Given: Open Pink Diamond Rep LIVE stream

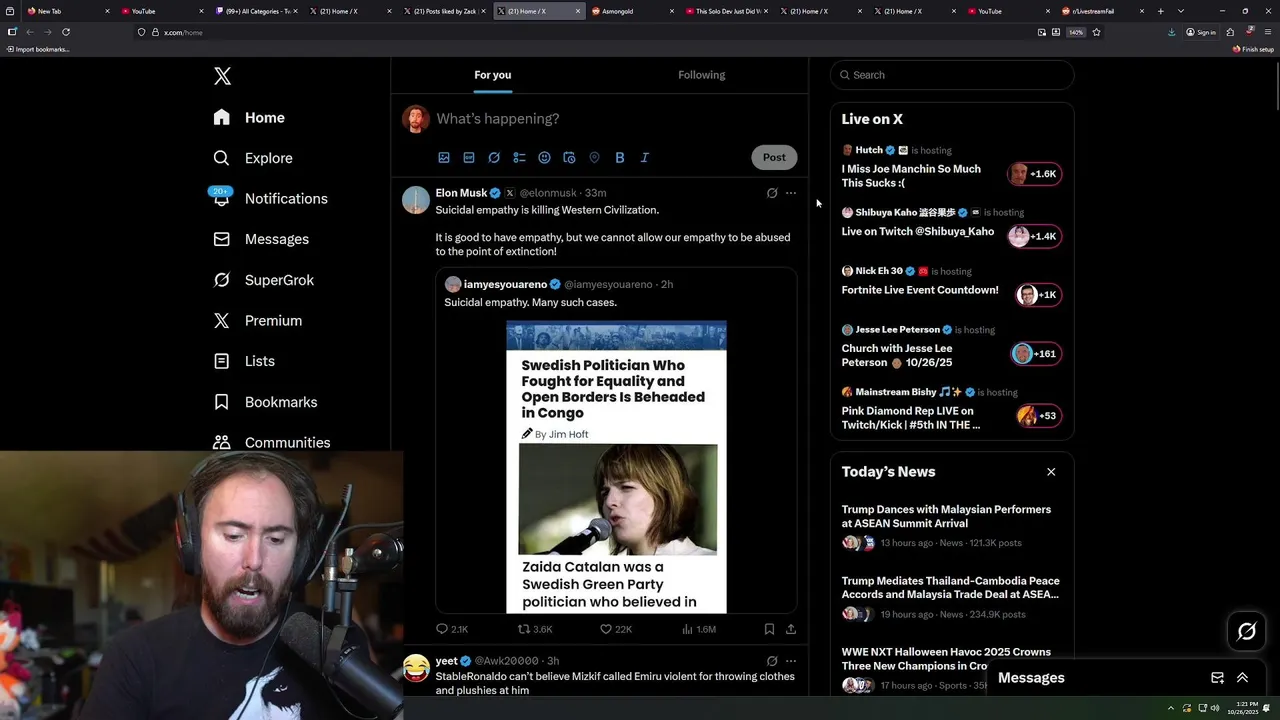Looking at the screenshot, I should pos(952,410).
